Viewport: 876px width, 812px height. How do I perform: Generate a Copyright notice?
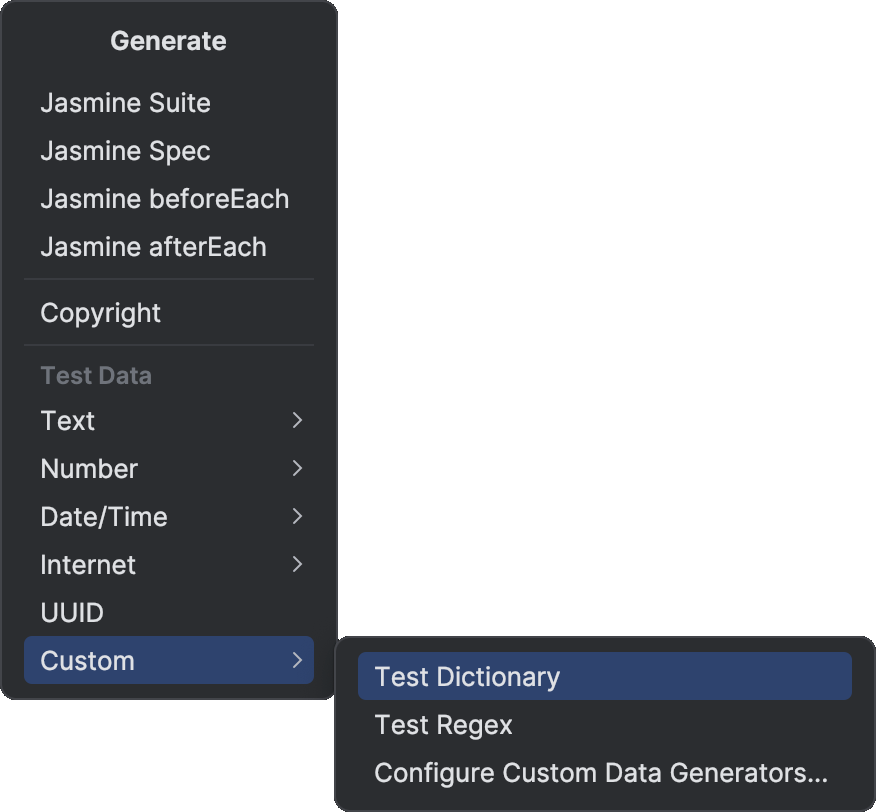tap(100, 312)
